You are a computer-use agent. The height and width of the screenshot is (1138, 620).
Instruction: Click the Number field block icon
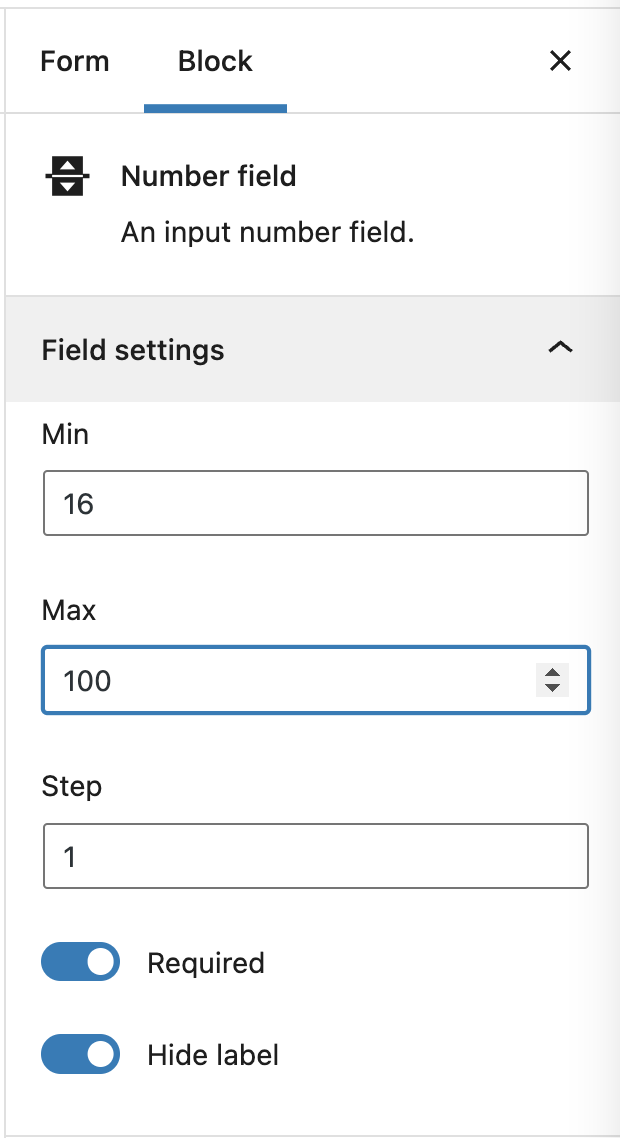pyautogui.click(x=68, y=176)
